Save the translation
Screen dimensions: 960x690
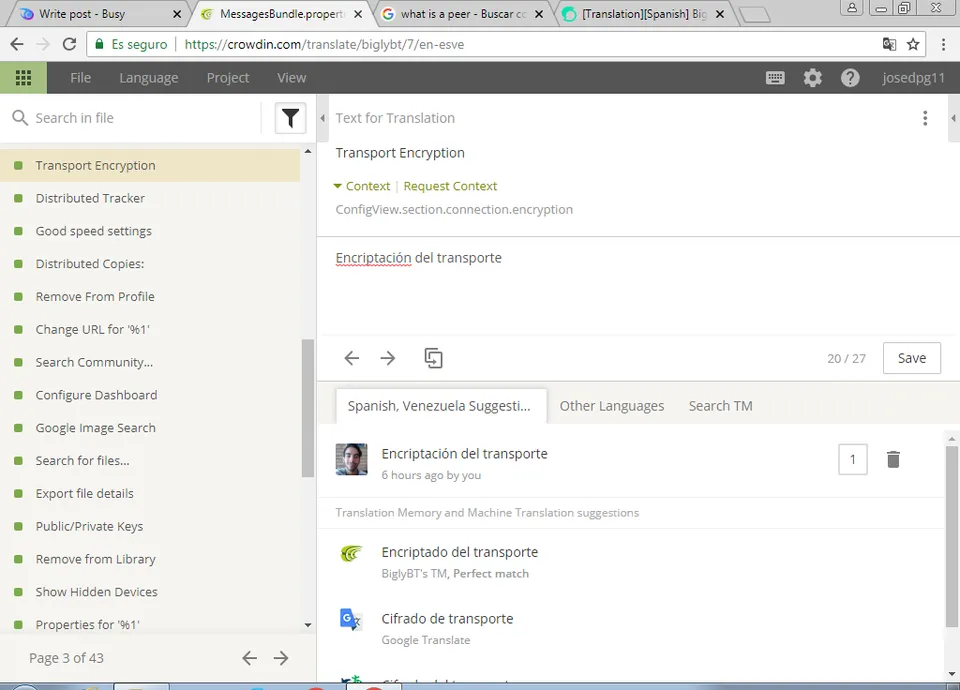pos(912,358)
